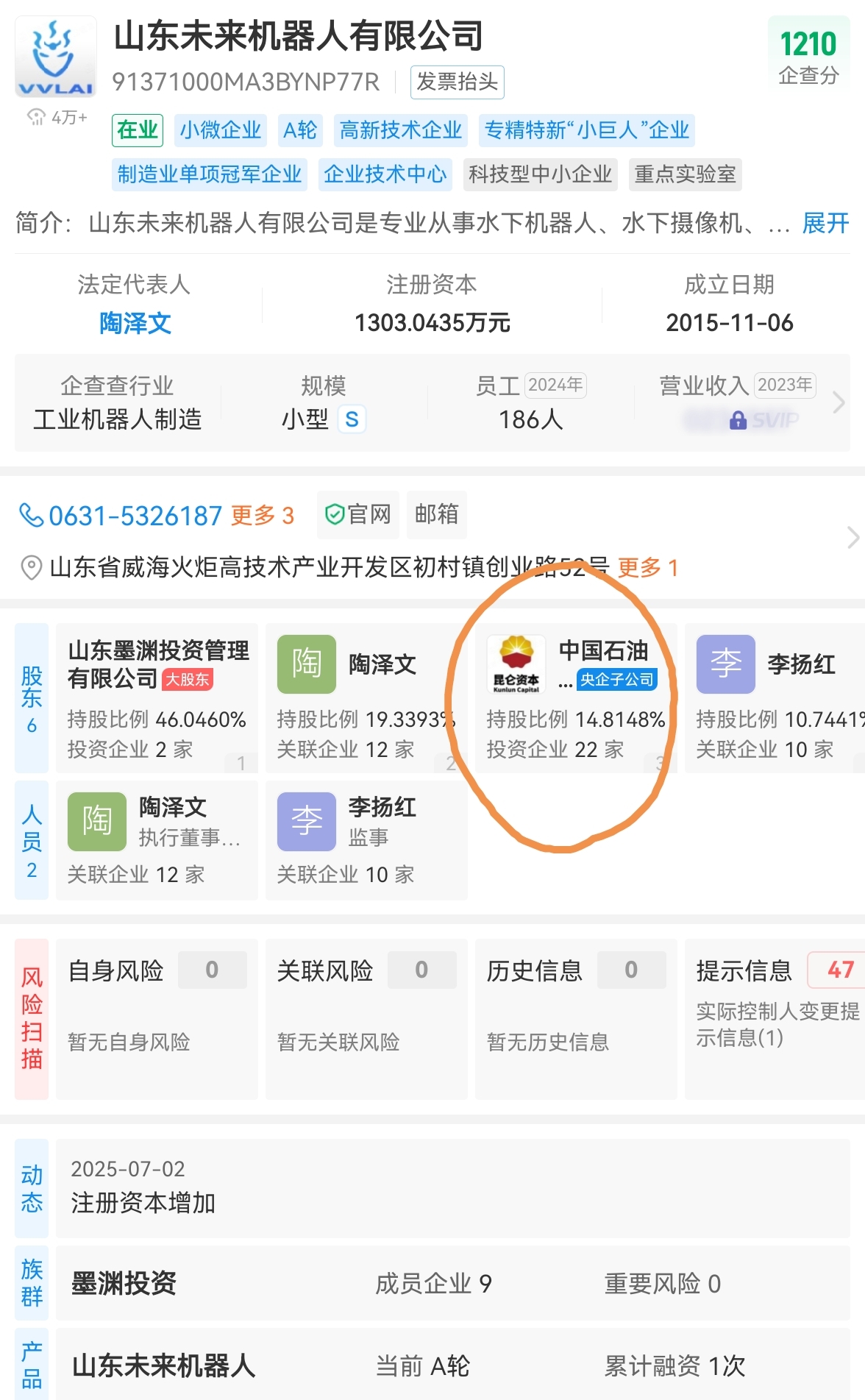Open the 历史信息 0 card
This screenshot has width=865, height=1400.
point(576,1019)
